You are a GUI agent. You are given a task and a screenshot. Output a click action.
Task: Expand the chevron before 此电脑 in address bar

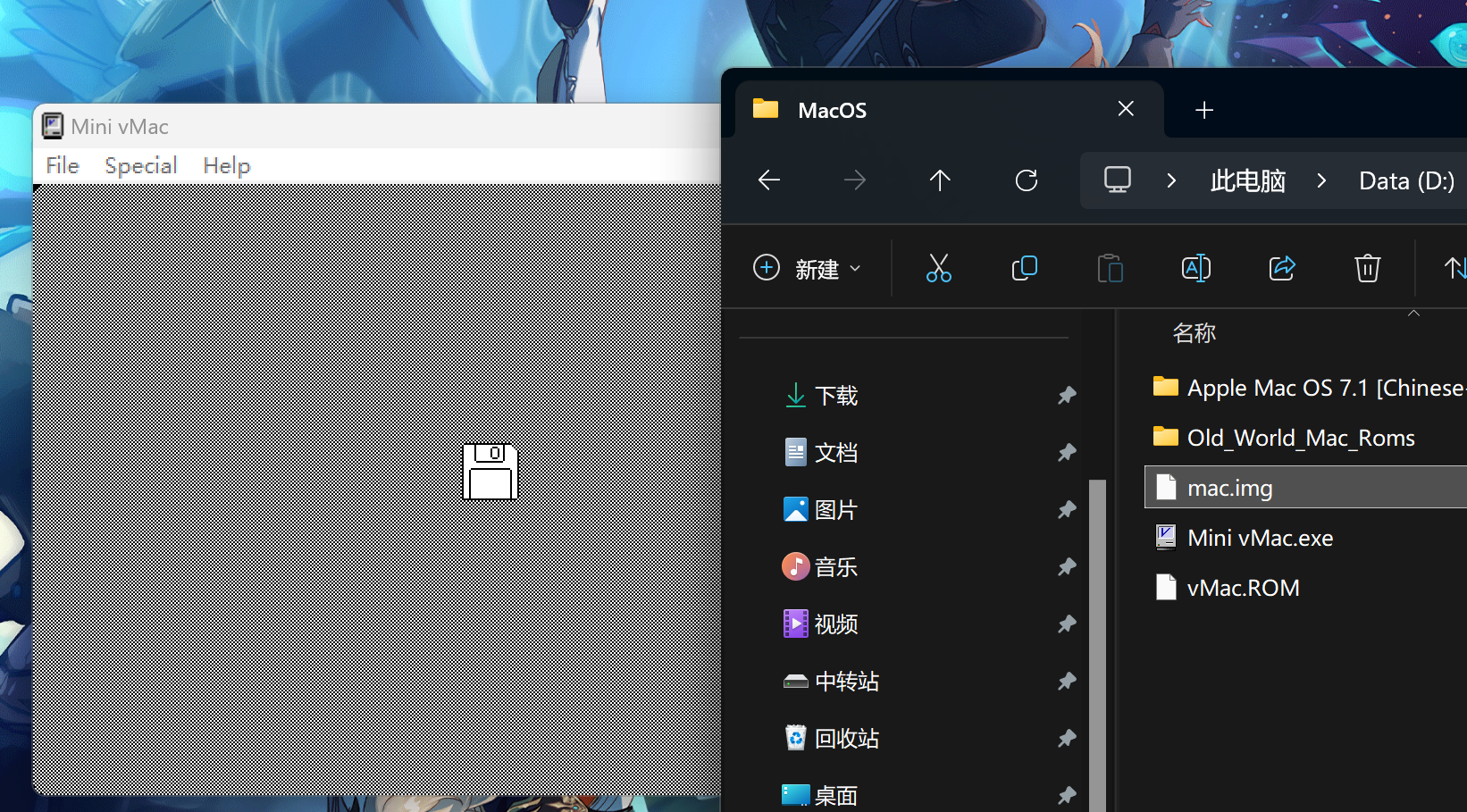tap(1171, 180)
